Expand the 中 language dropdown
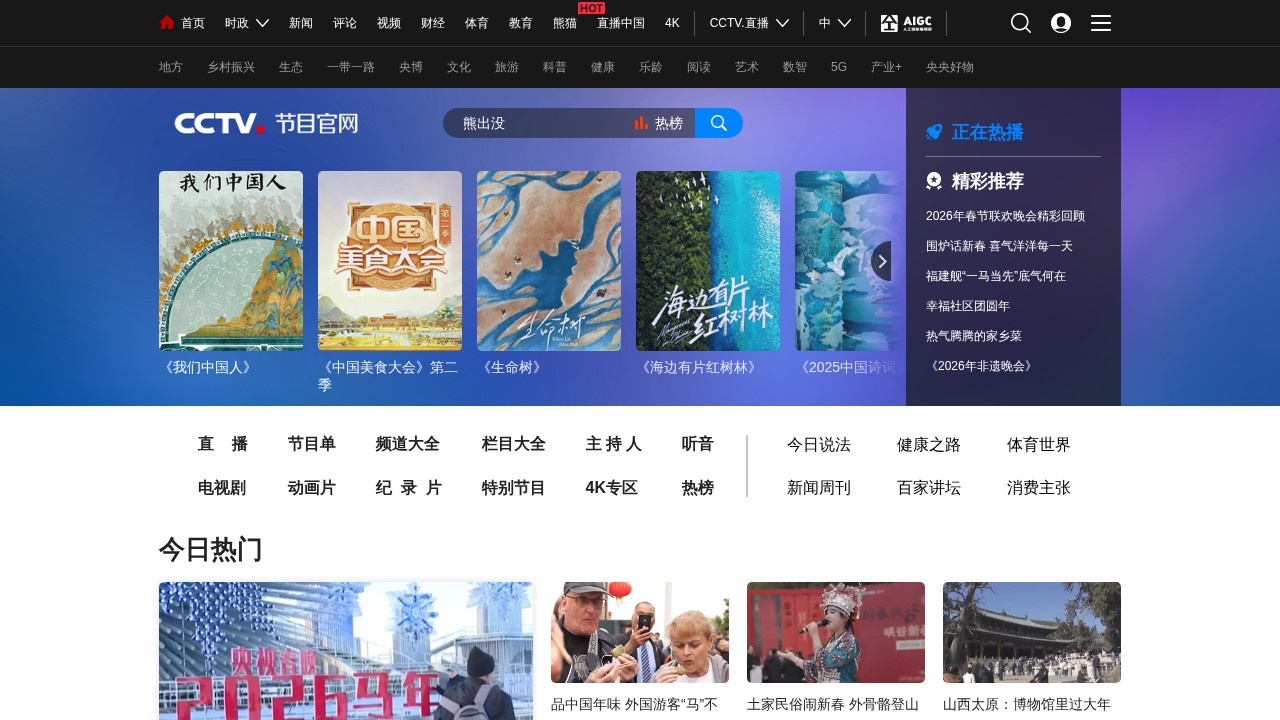The image size is (1280, 720). pyautogui.click(x=833, y=22)
